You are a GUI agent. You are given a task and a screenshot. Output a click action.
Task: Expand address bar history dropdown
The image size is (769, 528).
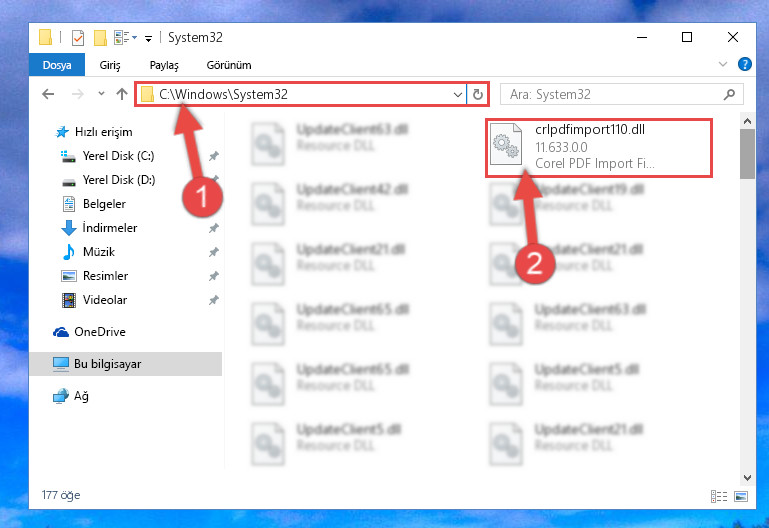[x=458, y=94]
